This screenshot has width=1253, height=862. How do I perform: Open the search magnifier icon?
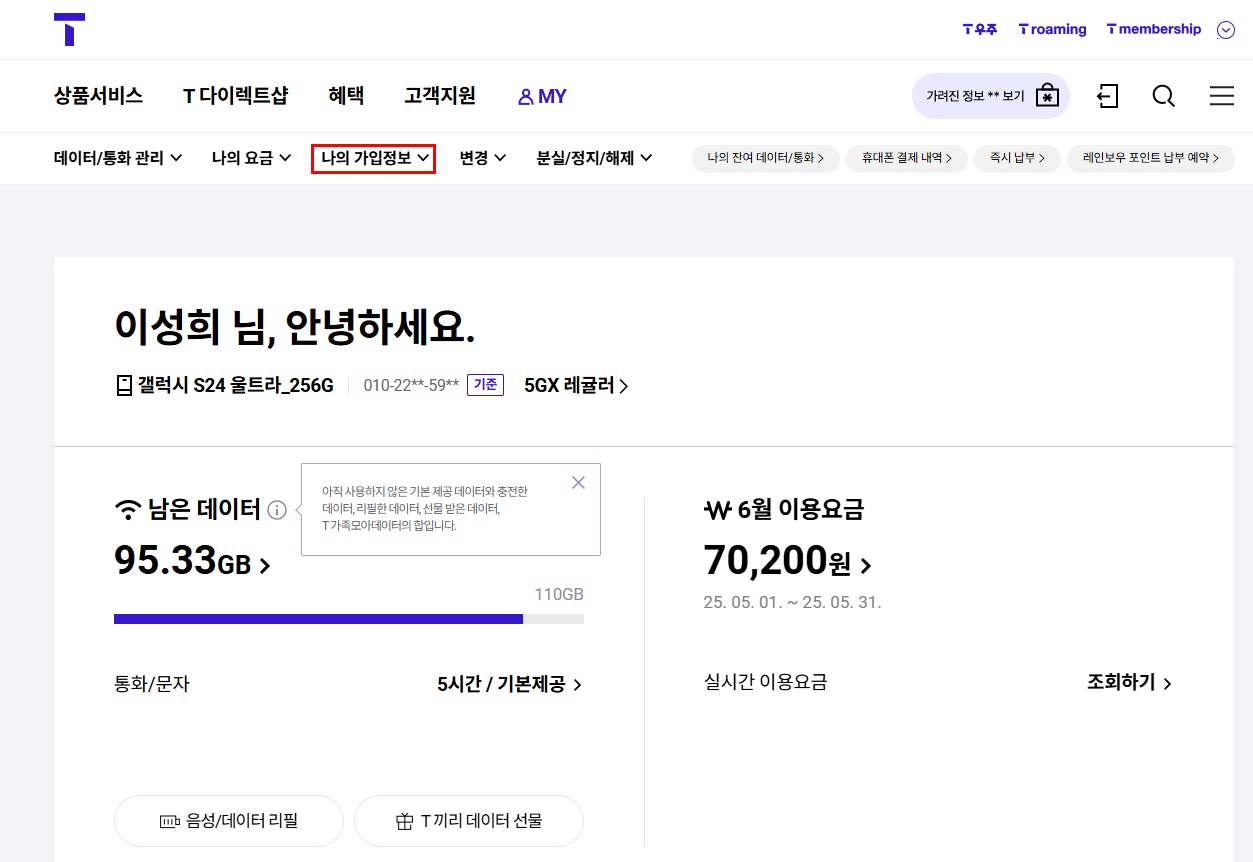1163,96
